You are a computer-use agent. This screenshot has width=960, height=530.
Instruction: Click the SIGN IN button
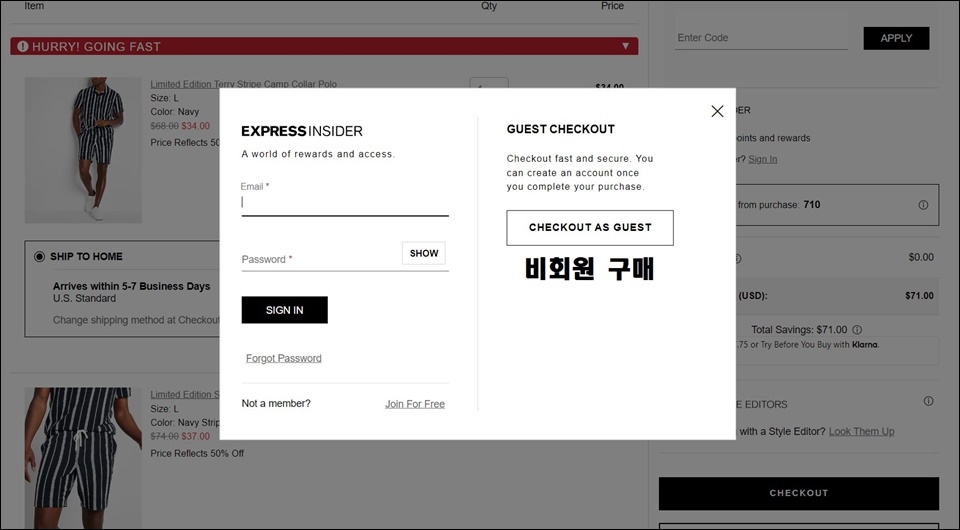(x=284, y=310)
